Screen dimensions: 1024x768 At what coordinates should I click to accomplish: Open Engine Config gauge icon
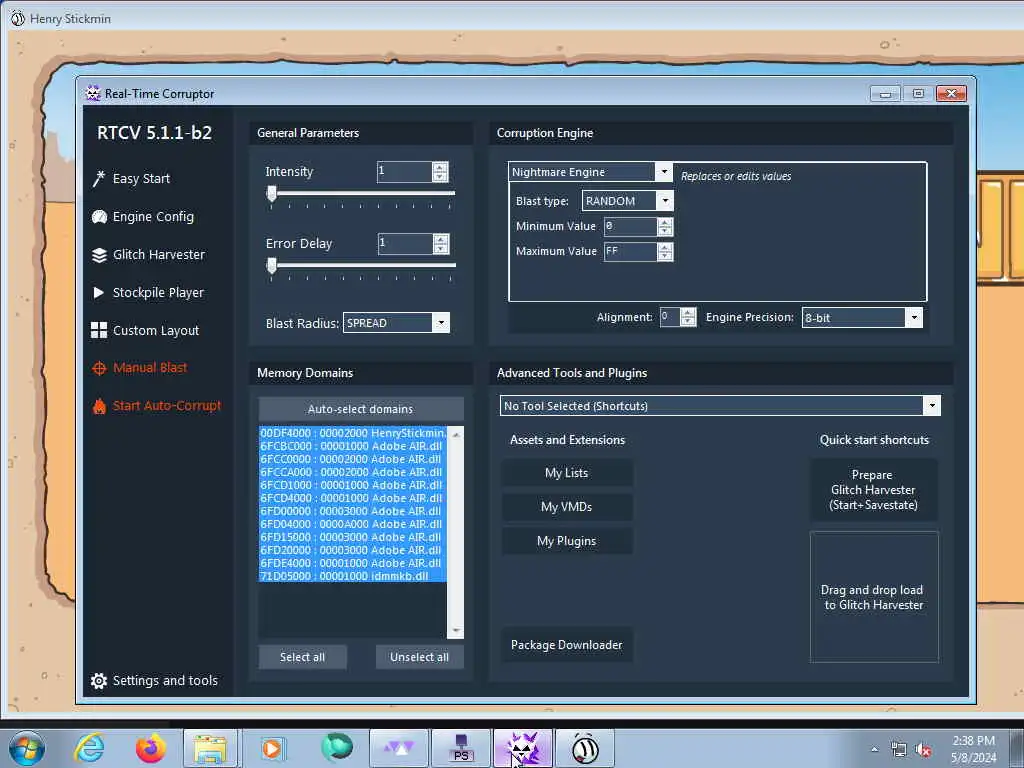[99, 217]
